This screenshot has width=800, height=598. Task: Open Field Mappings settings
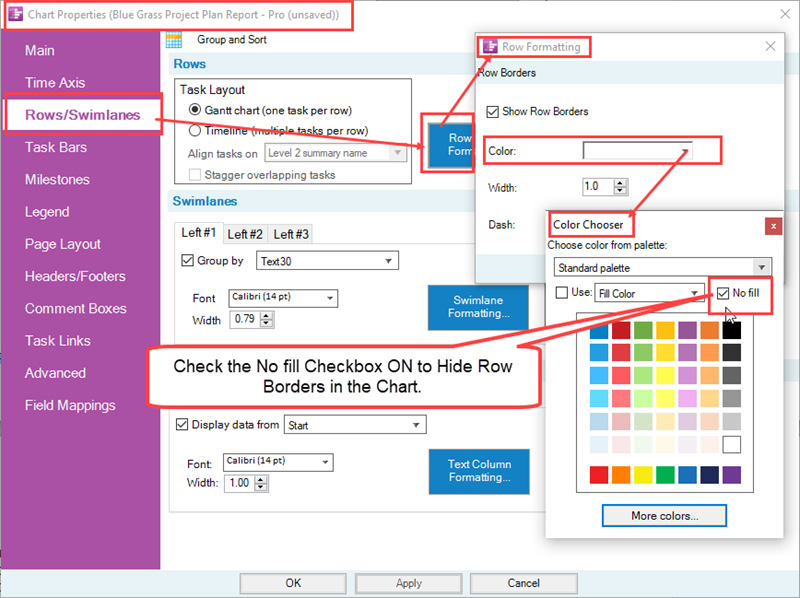(70, 405)
